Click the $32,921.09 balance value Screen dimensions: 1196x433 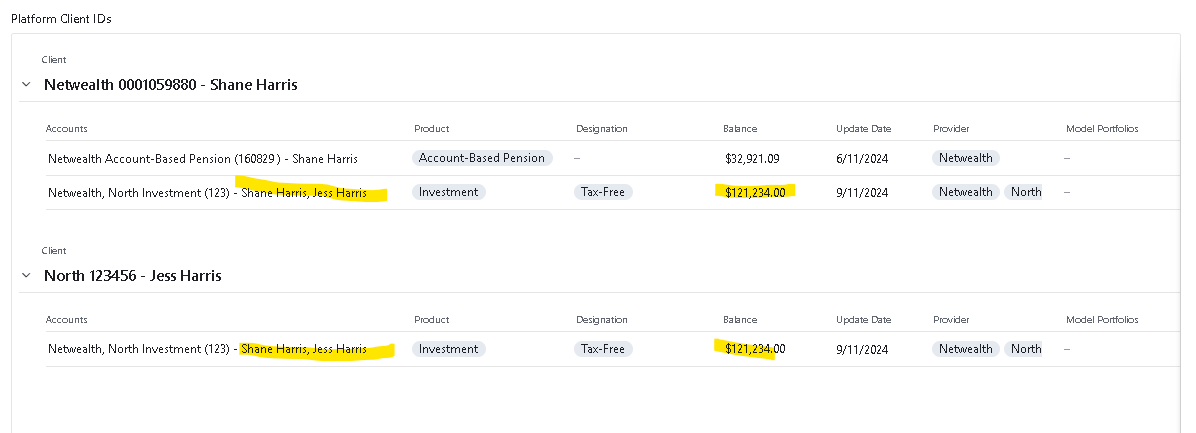point(752,159)
